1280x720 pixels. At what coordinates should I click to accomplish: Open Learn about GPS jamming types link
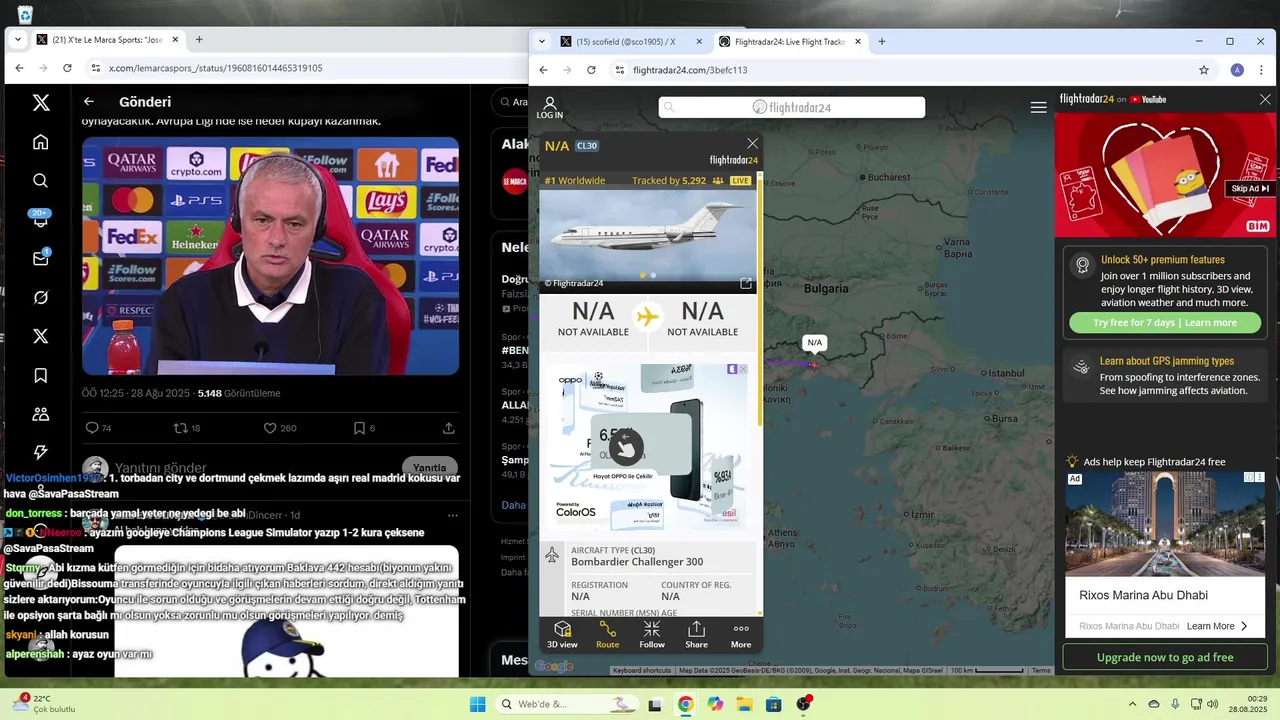coord(1166,361)
